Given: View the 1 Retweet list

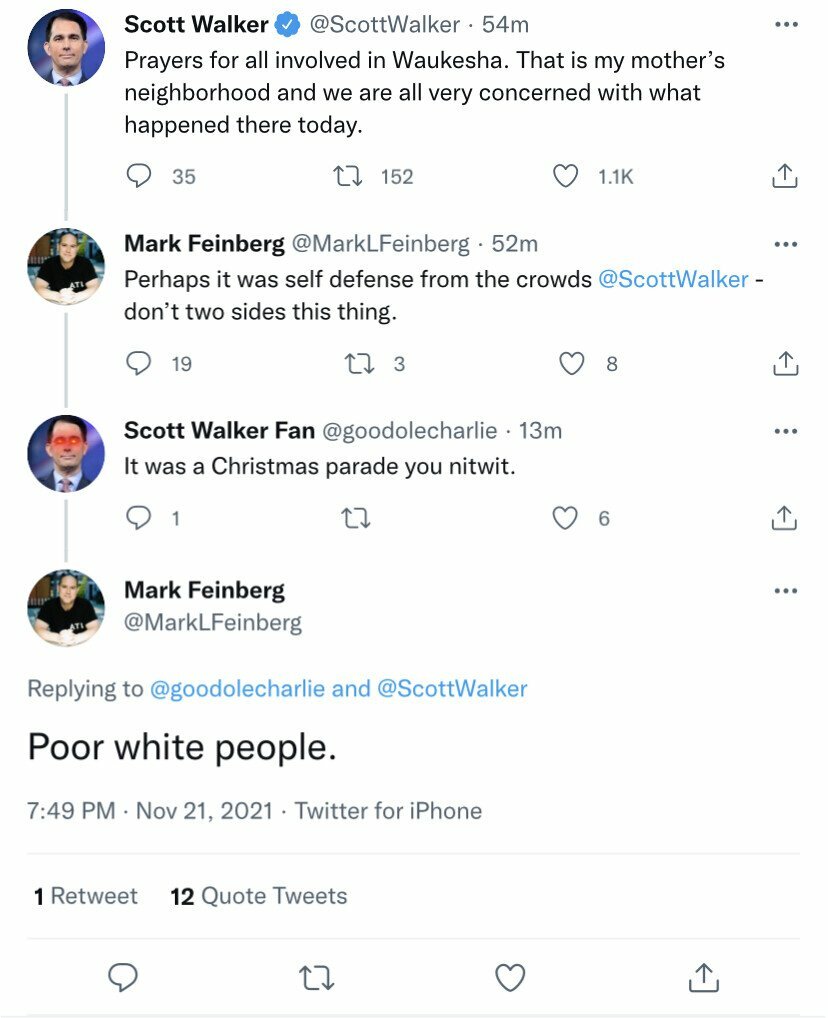Looking at the screenshot, I should click(x=86, y=896).
